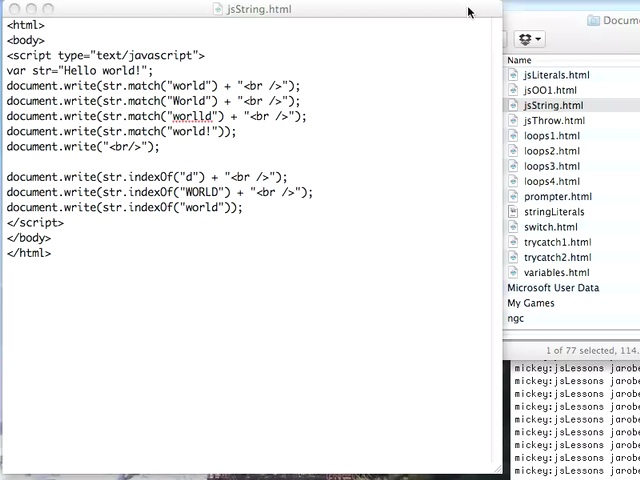Click the loops4.html file name
The image size is (640, 480).
pos(552,181)
